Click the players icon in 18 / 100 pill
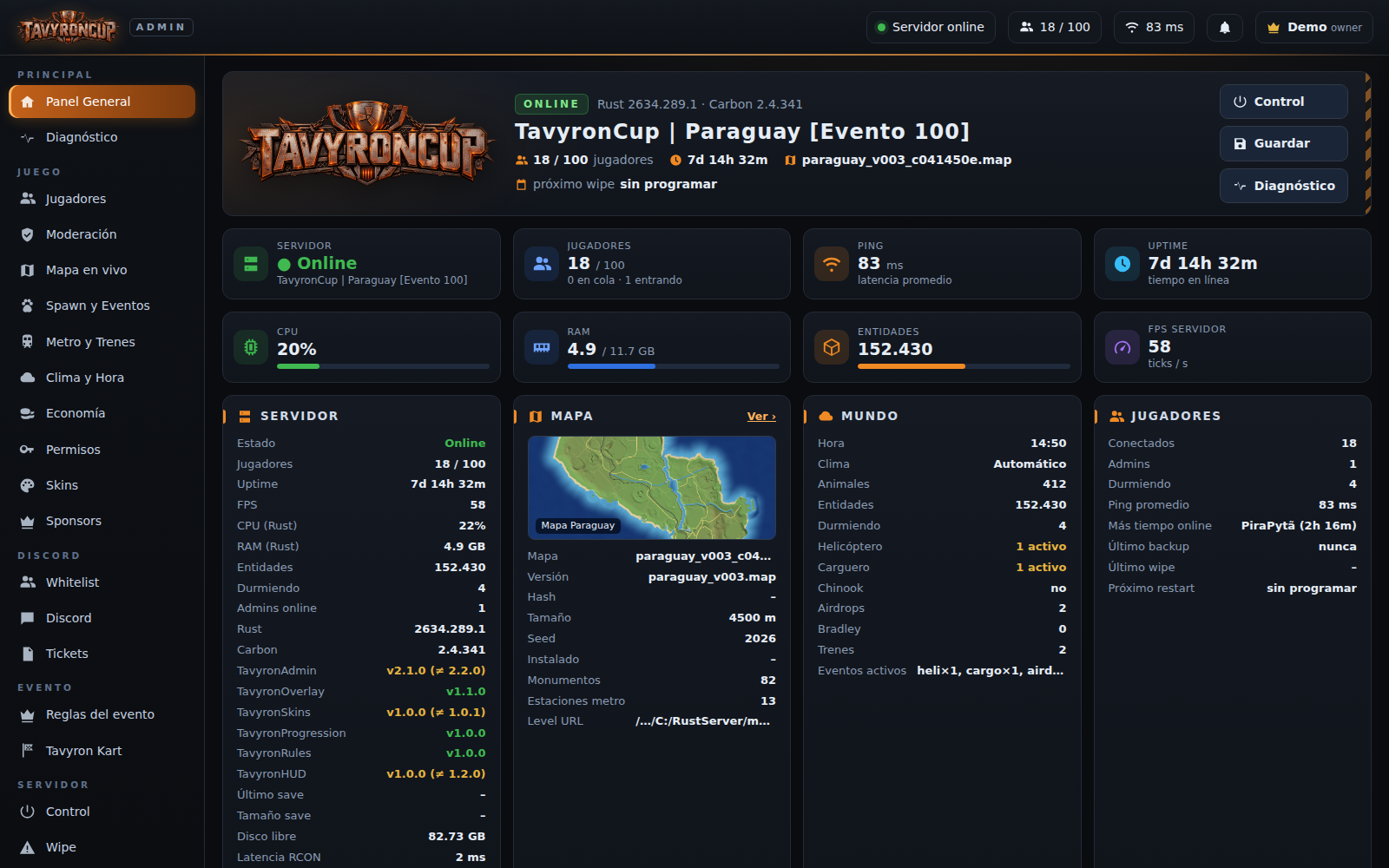Viewport: 1389px width, 868px height. coord(1026,27)
